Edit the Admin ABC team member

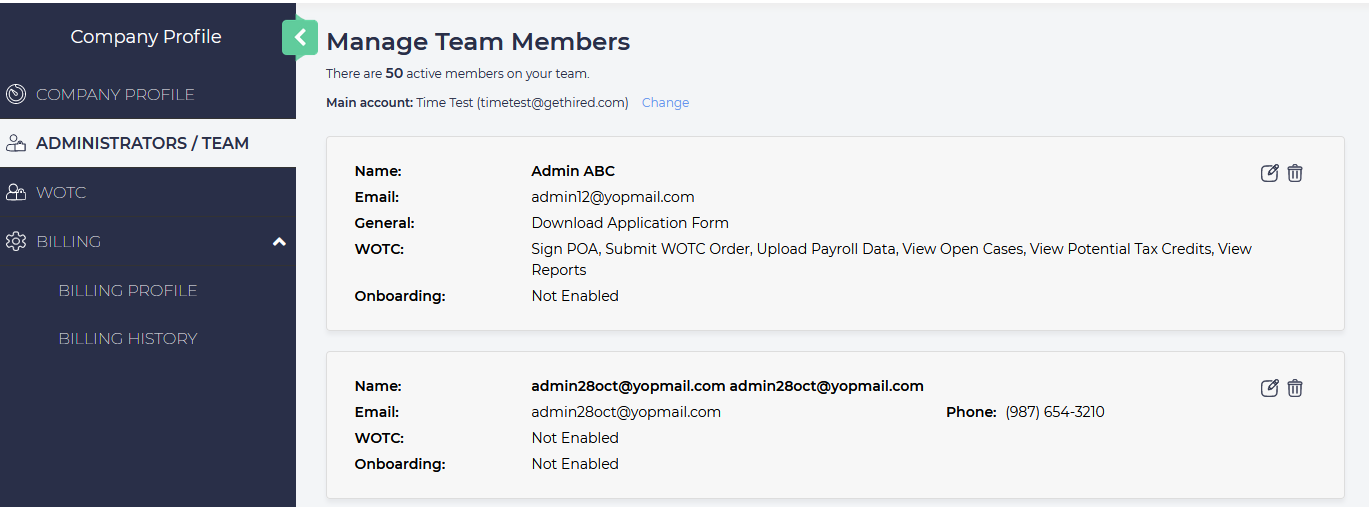point(1269,173)
